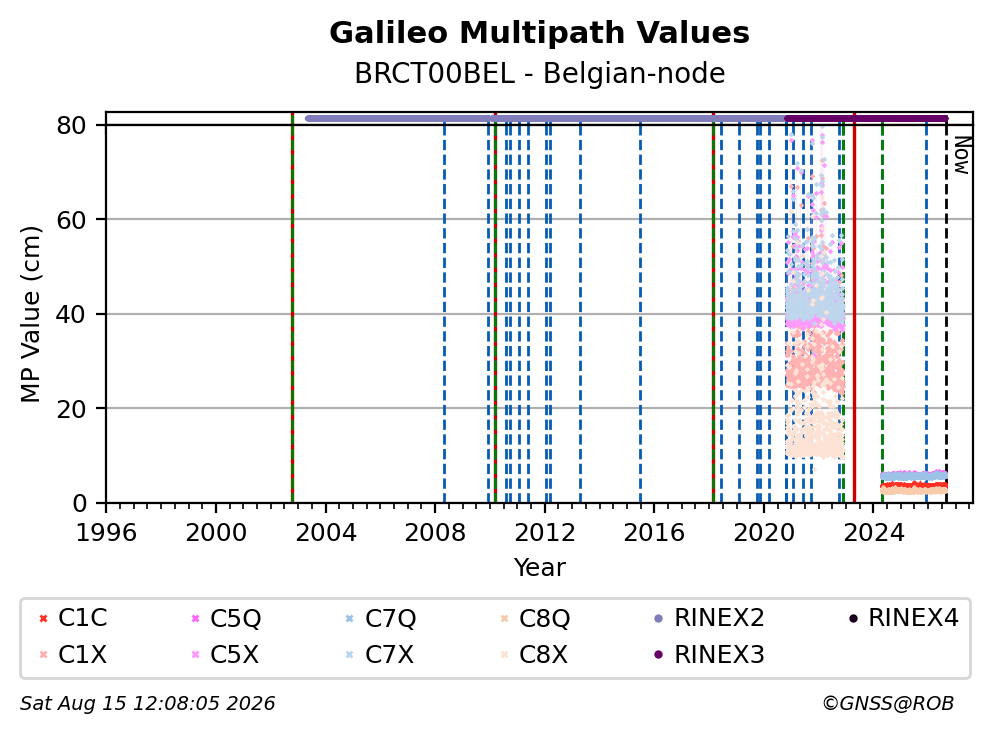Click the C7Q blue legend marker
Image resolution: width=992 pixels, height=734 pixels.
click(350, 618)
